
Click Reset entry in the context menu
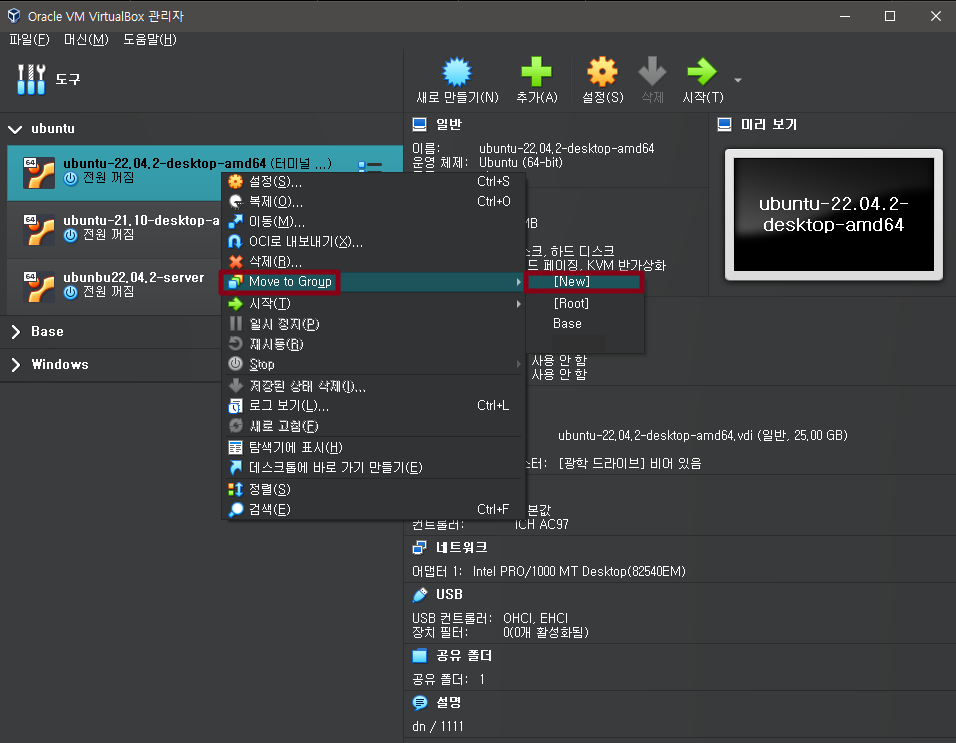pos(373,344)
